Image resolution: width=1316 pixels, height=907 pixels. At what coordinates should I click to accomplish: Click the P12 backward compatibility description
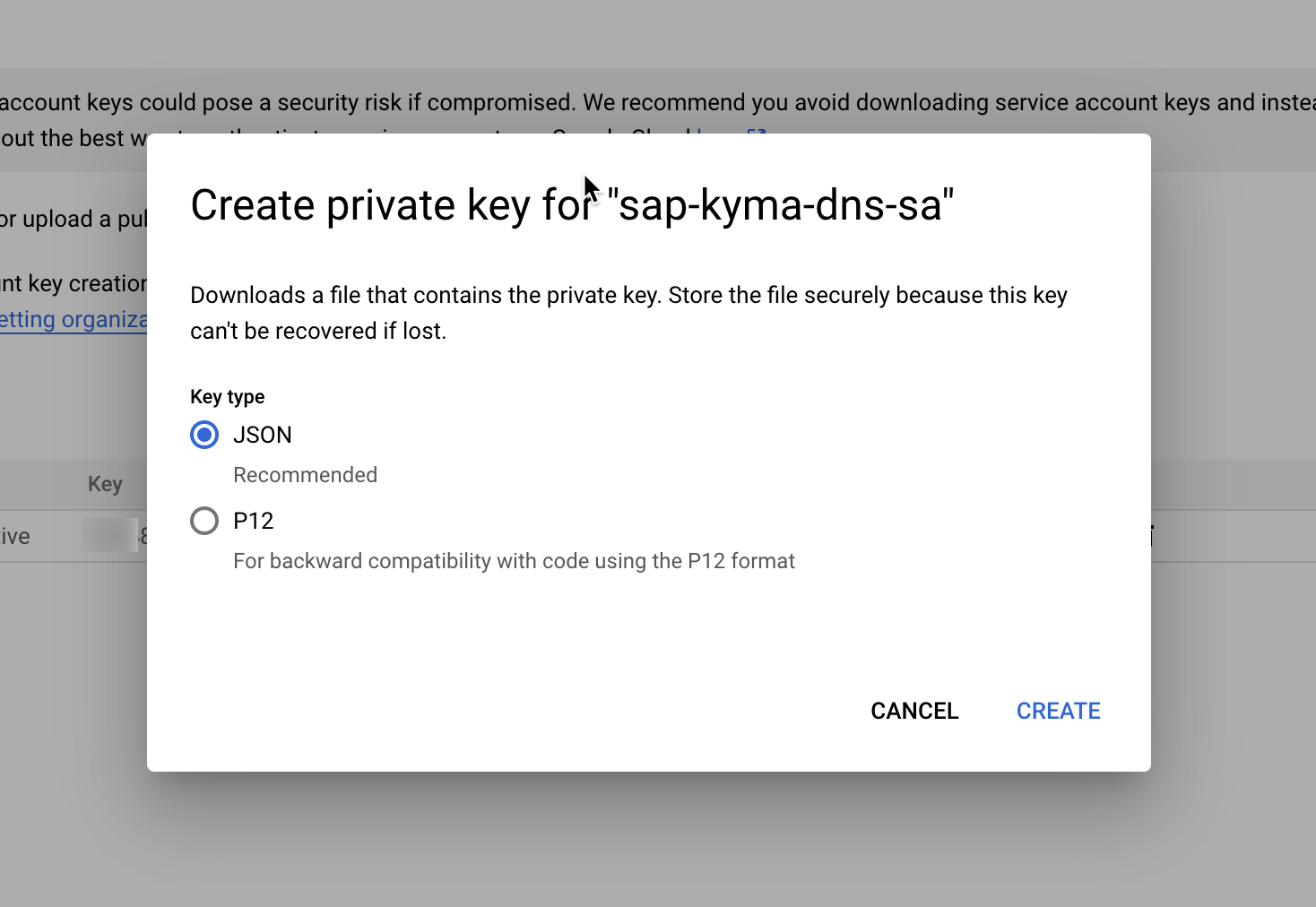514,561
